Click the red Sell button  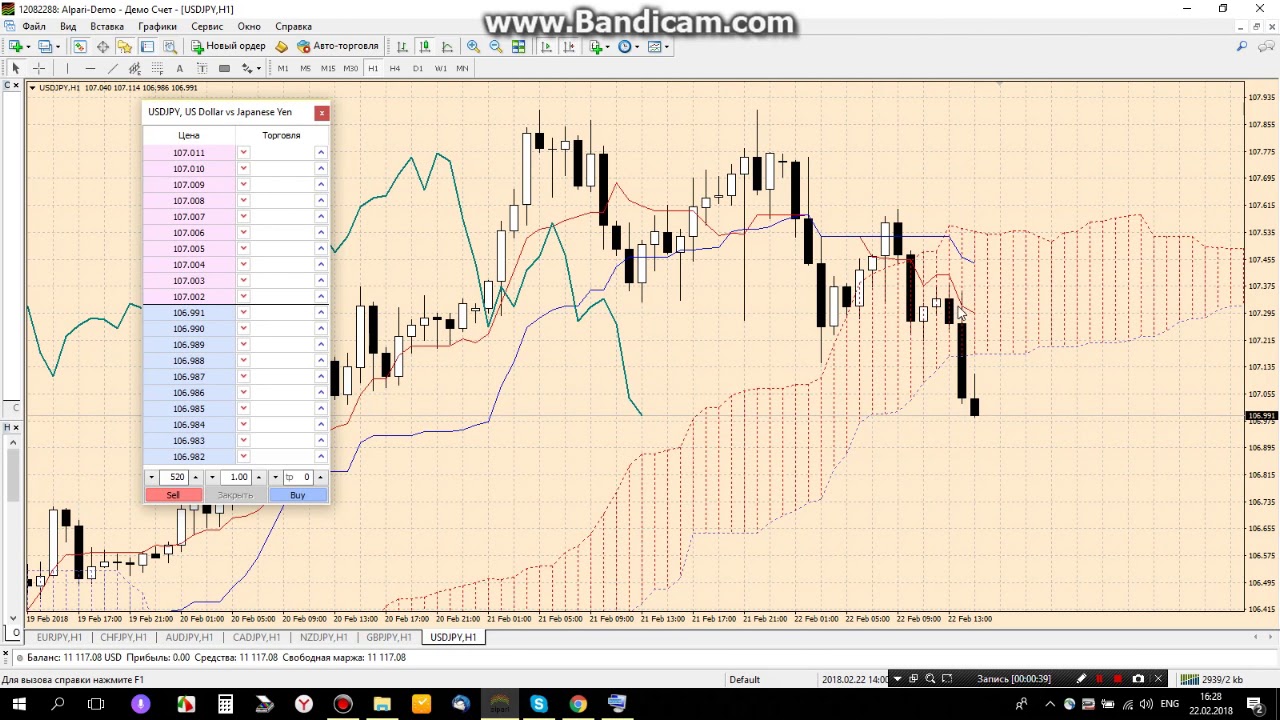point(174,495)
